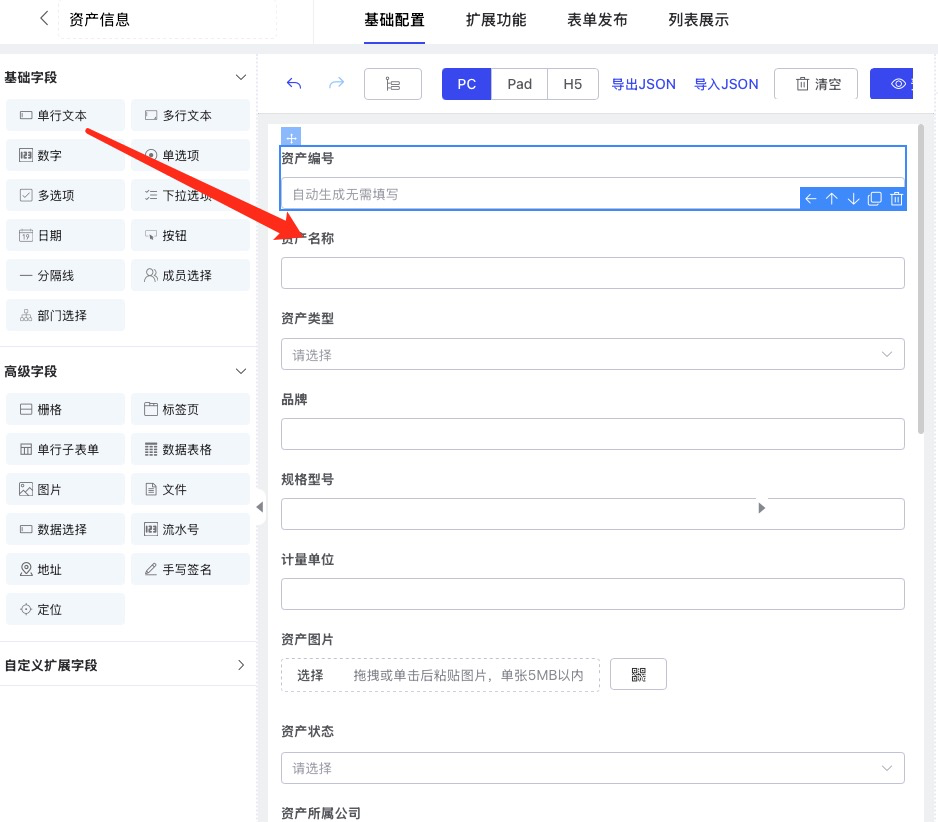This screenshot has width=938, height=822.
Task: Click the 导出JSON link
Action: (643, 84)
